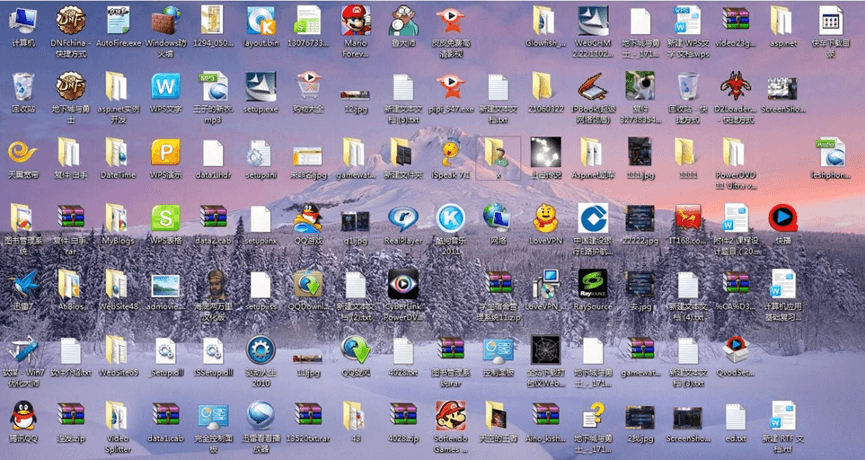Select the Glowfish folder
Screen dimensions: 865x460
coord(544,20)
